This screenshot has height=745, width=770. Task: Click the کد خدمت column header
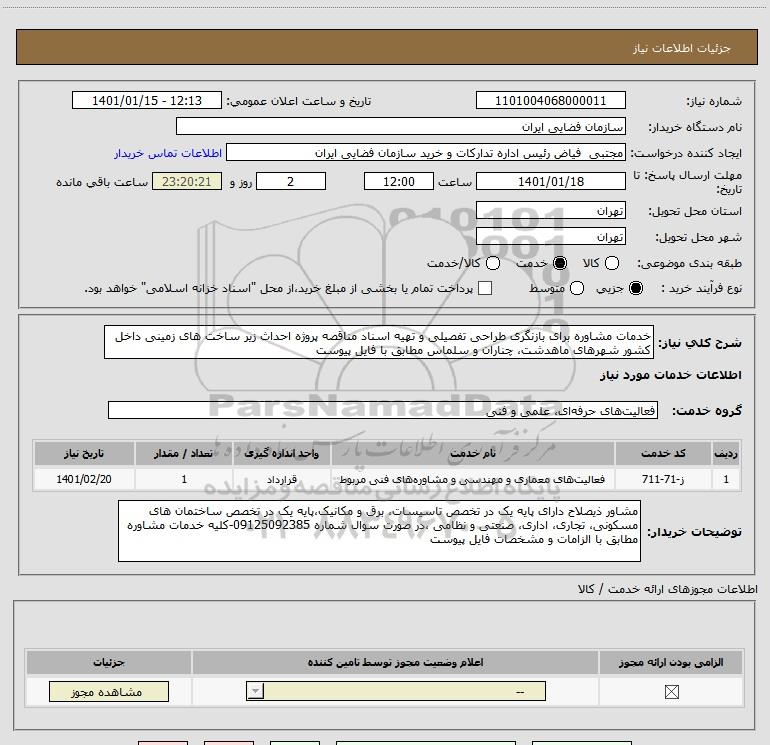[663, 453]
